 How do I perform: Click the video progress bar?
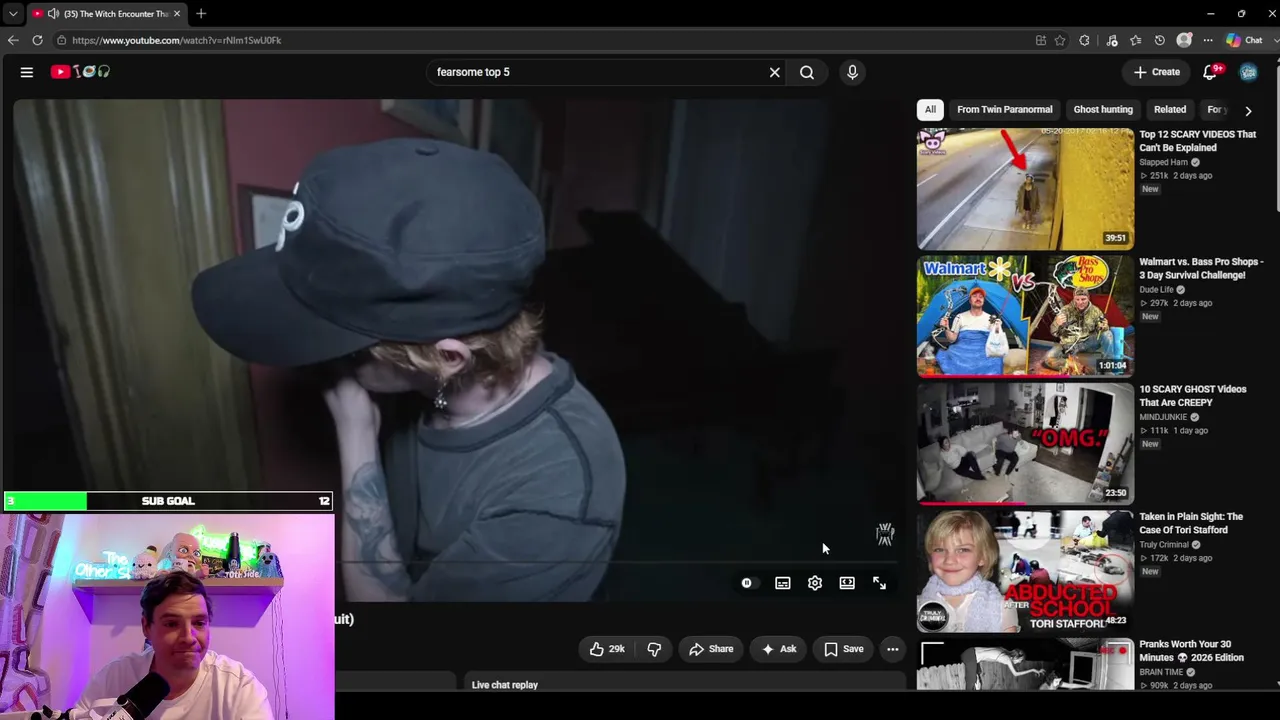point(614,563)
